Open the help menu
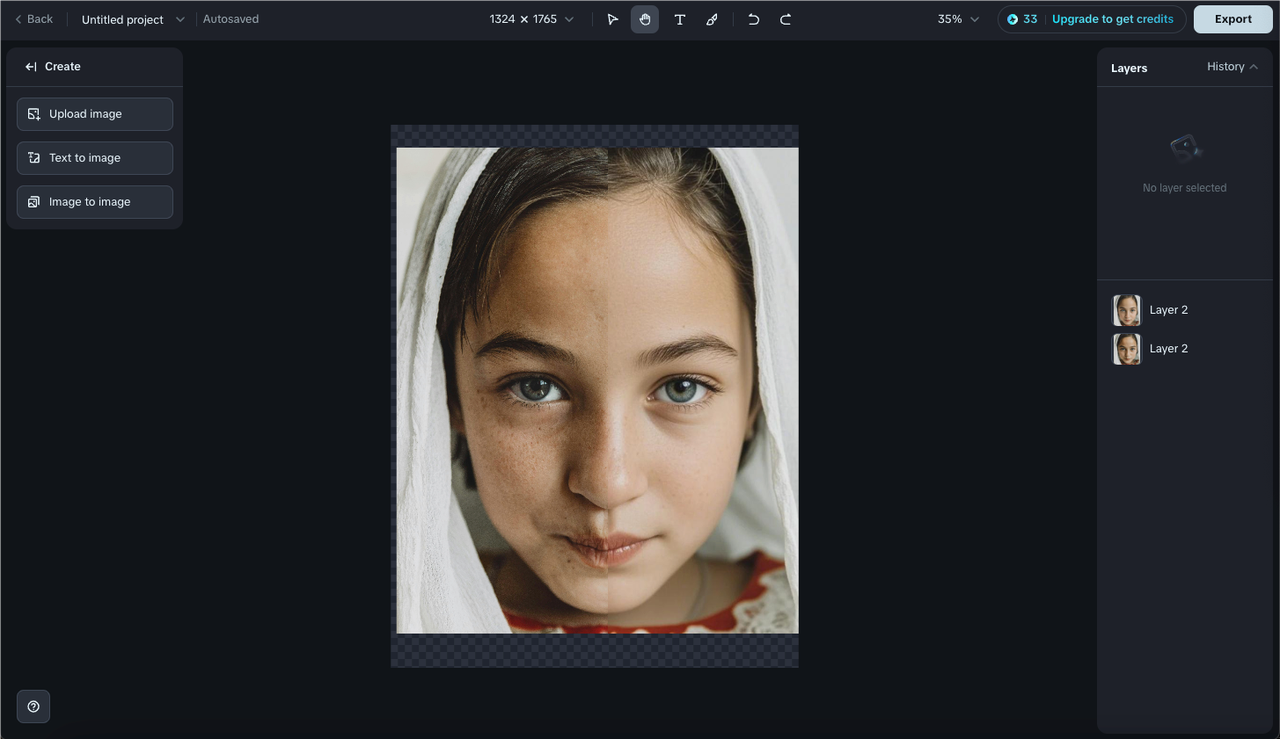This screenshot has width=1280, height=739. point(33,706)
